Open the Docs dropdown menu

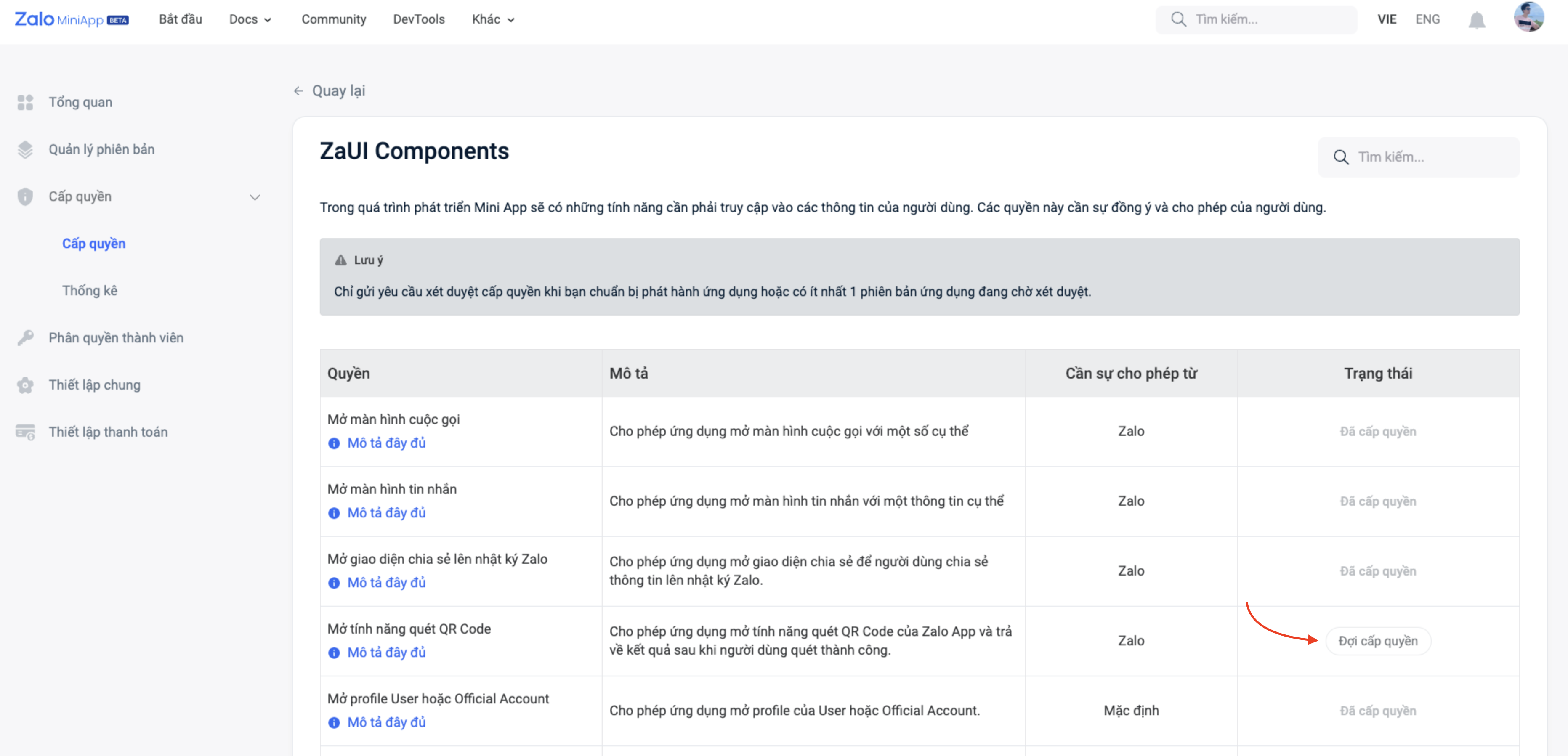[x=250, y=19]
